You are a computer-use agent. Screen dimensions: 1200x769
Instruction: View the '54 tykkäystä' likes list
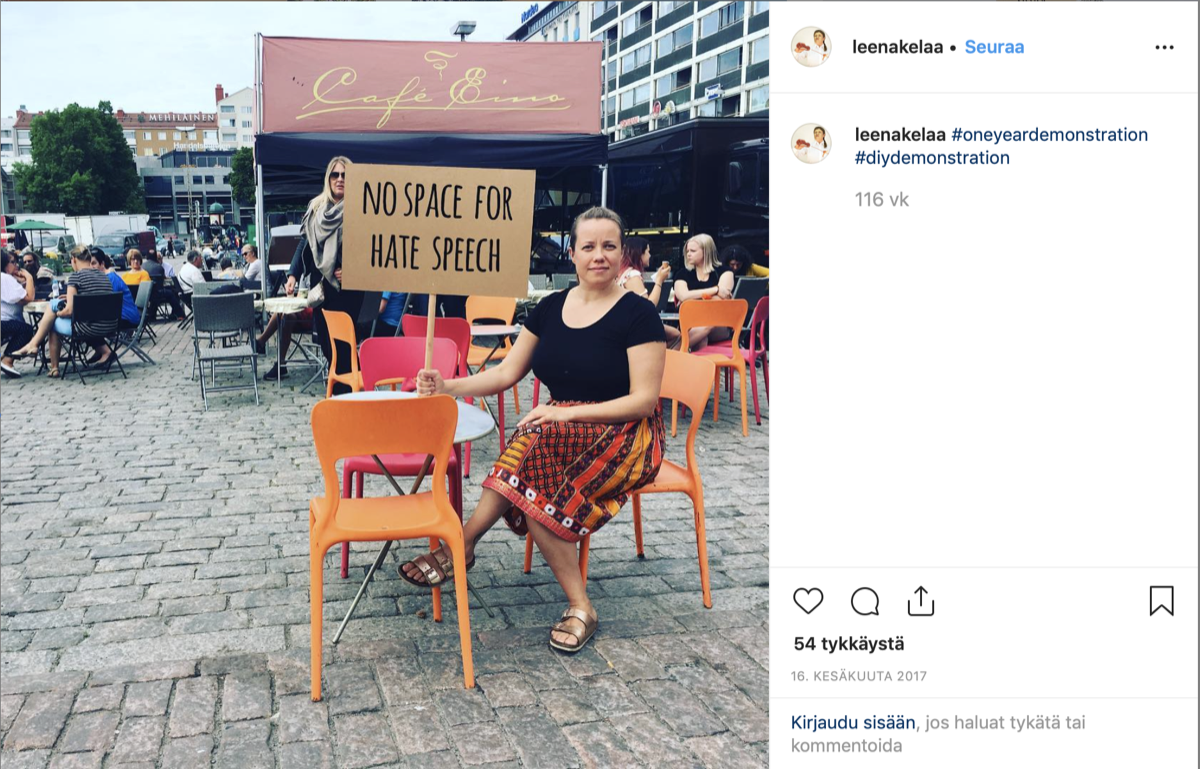tap(849, 645)
